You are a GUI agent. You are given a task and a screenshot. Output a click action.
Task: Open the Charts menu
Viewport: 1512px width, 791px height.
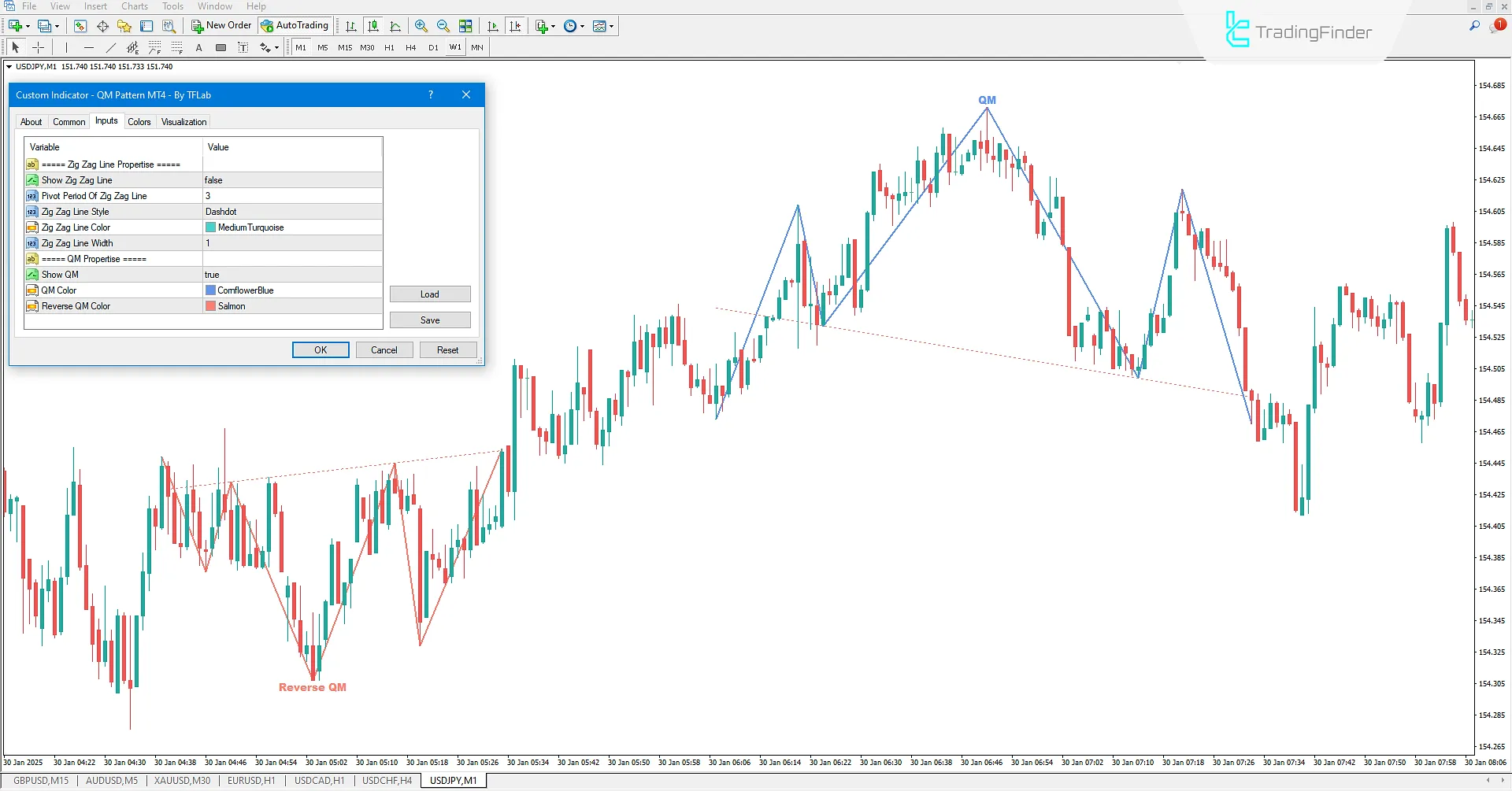click(134, 6)
